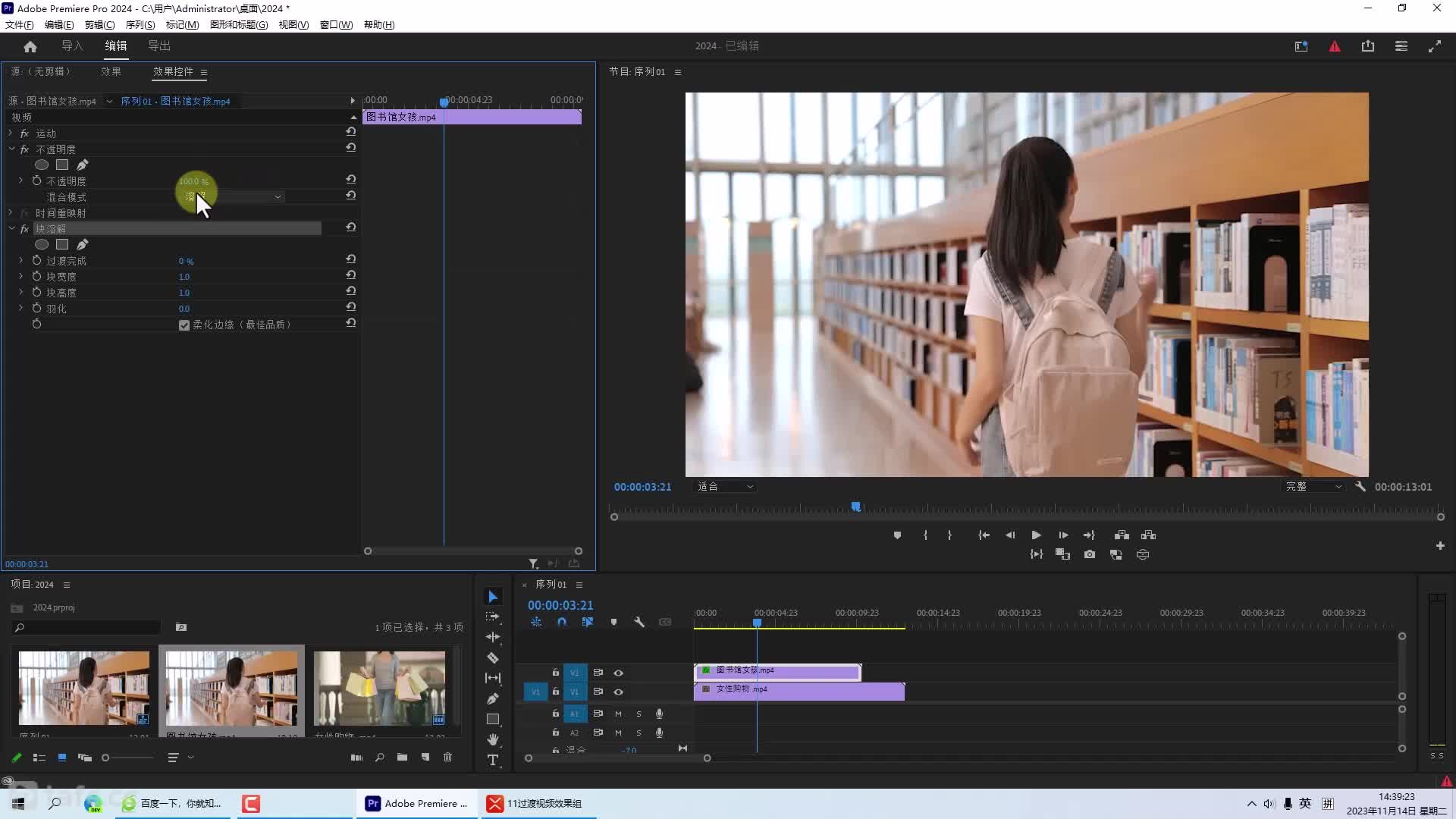
Task: Play the program monitor video
Action: point(1036,535)
